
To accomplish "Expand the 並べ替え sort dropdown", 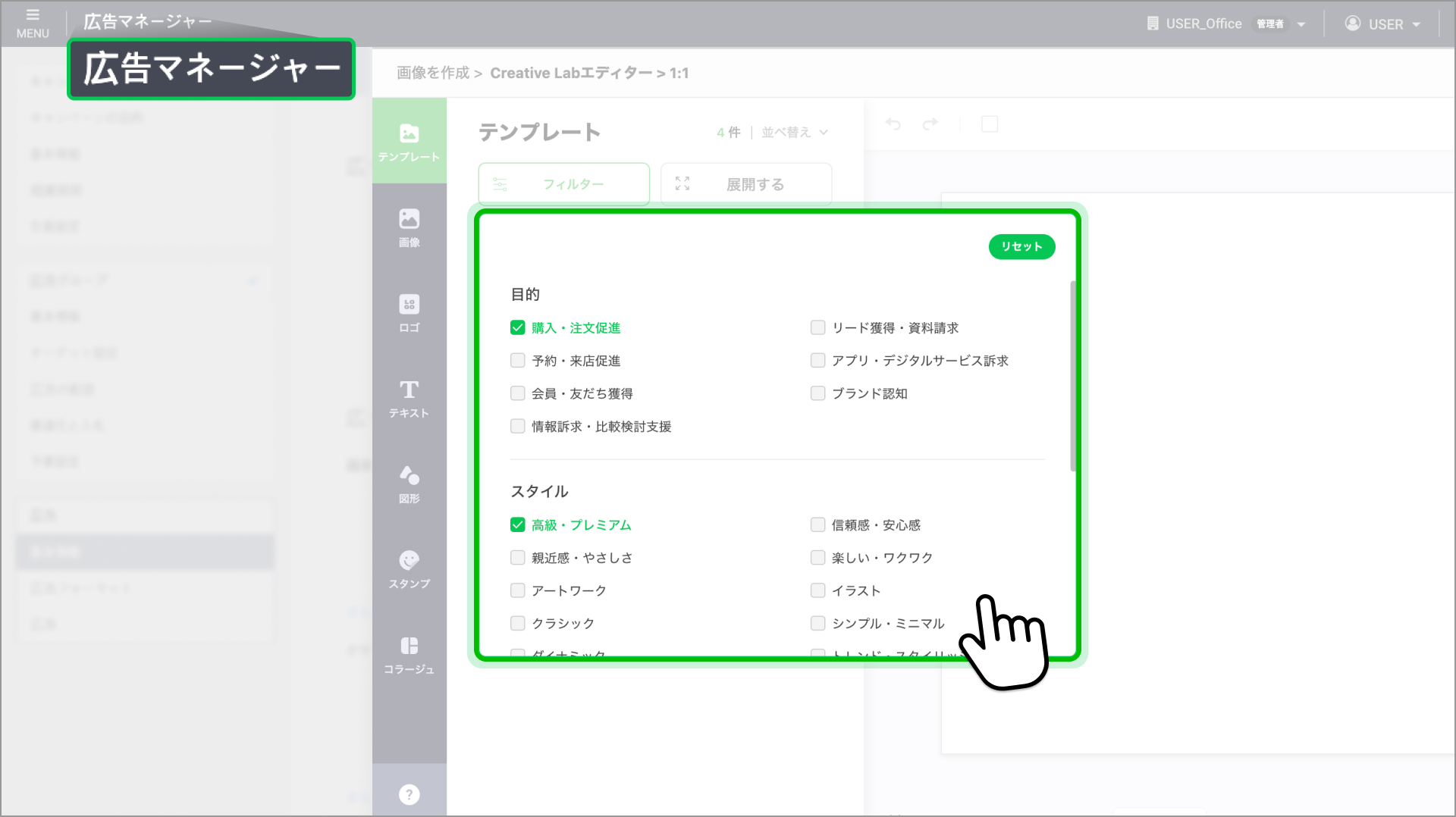I will point(794,133).
